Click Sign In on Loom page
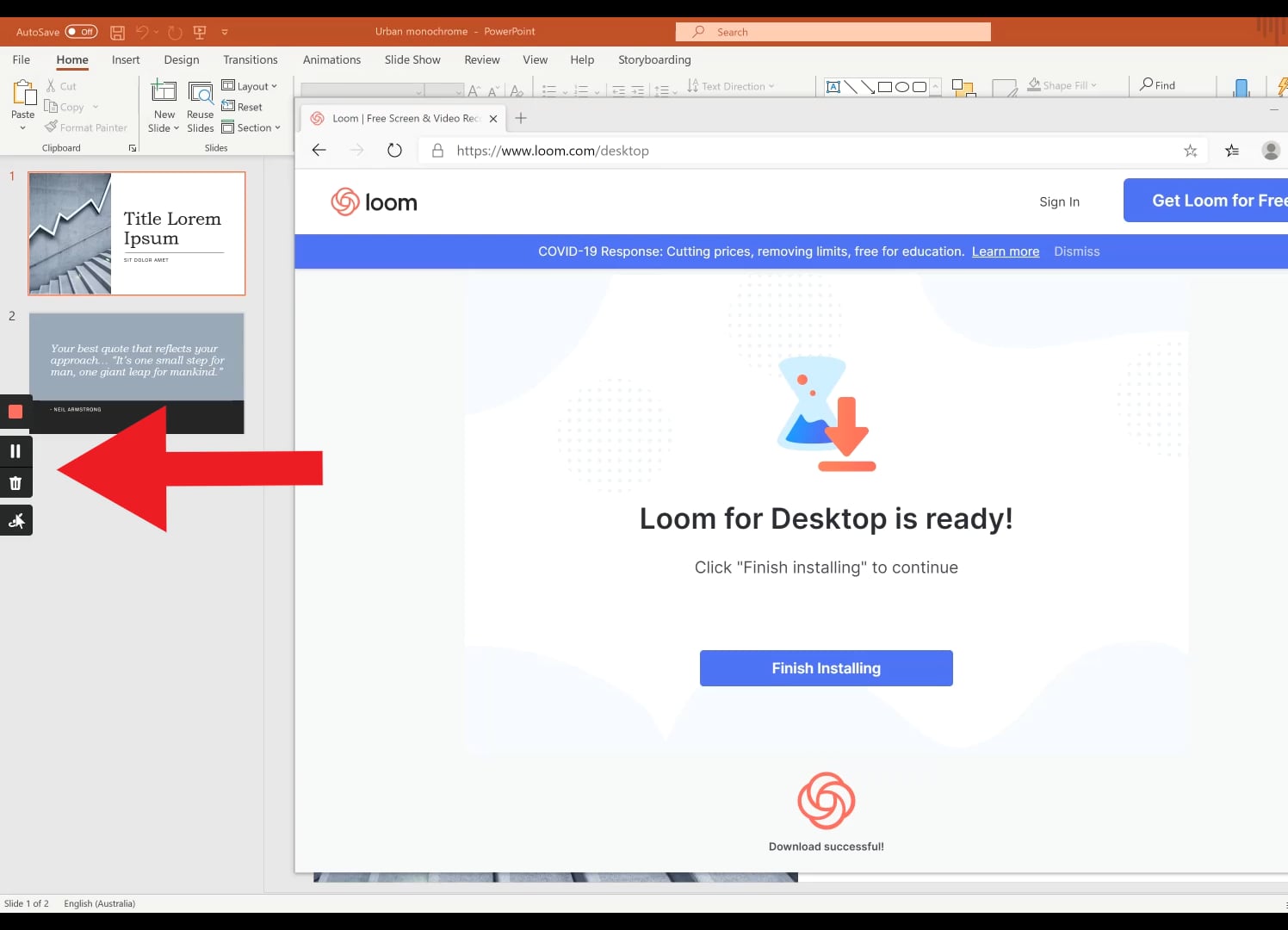1288x930 pixels. pyautogui.click(x=1059, y=201)
